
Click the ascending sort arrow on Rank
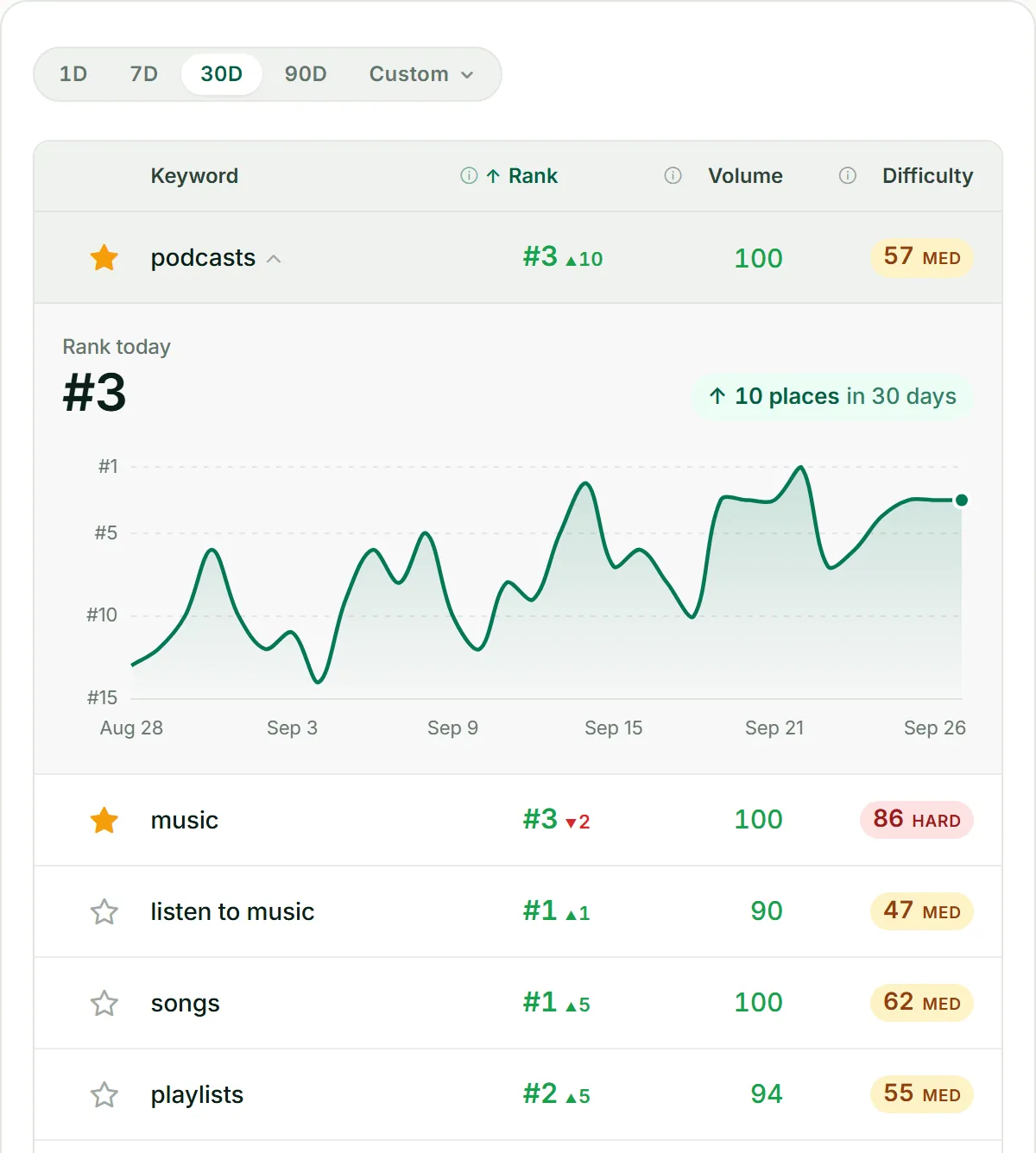click(x=493, y=177)
